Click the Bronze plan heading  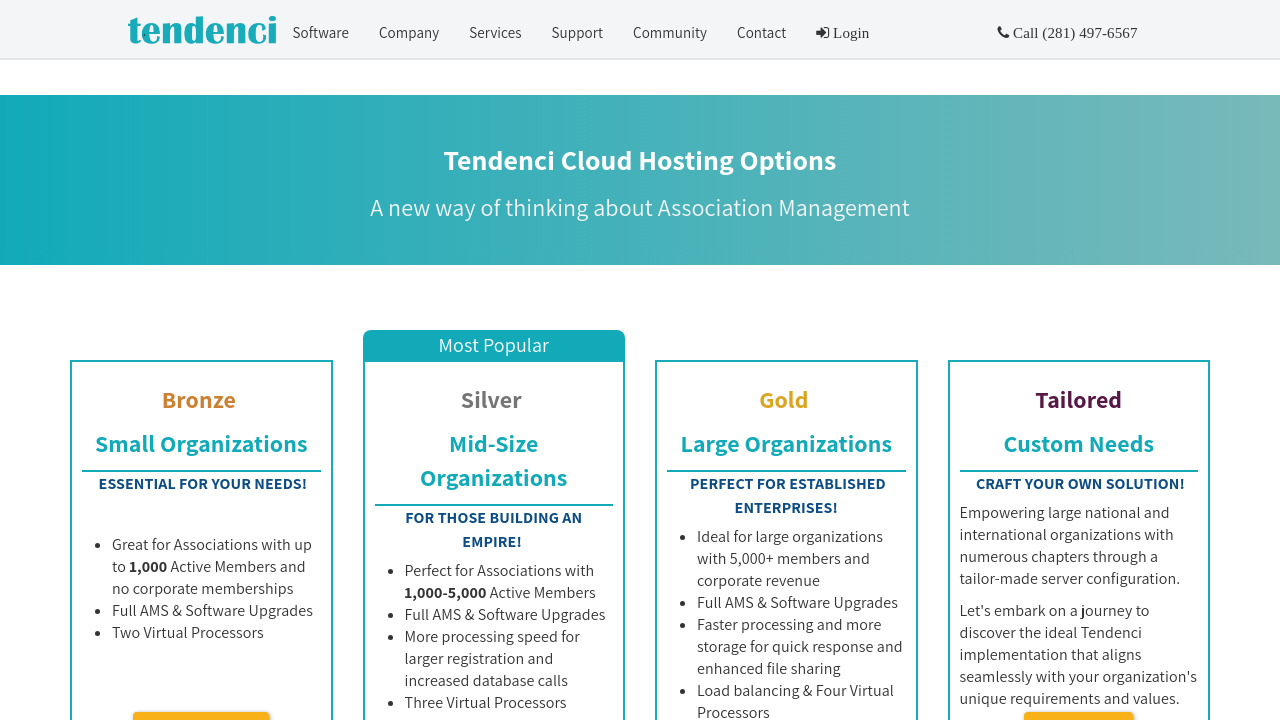point(199,400)
